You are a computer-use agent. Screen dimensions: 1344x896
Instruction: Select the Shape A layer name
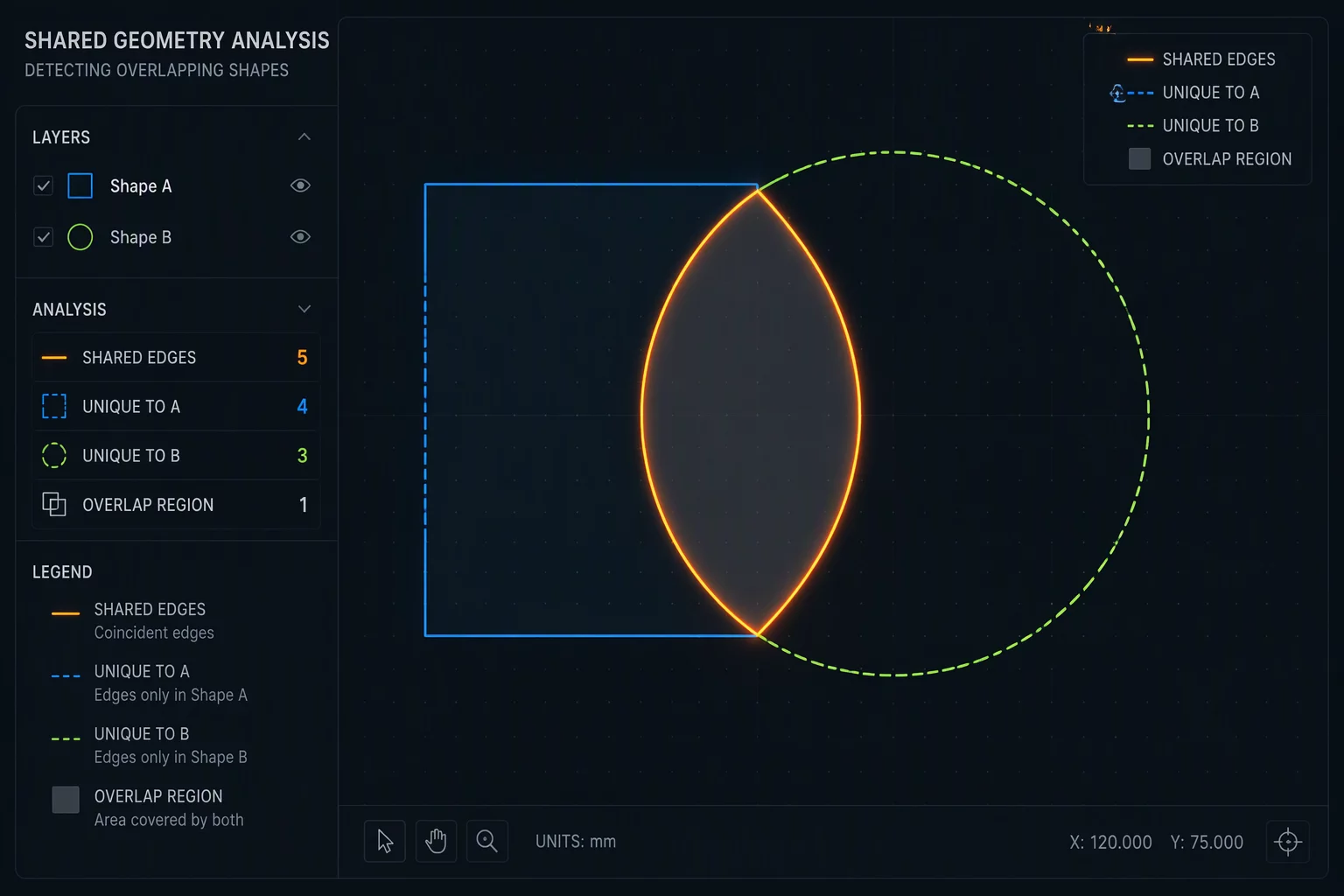point(141,186)
